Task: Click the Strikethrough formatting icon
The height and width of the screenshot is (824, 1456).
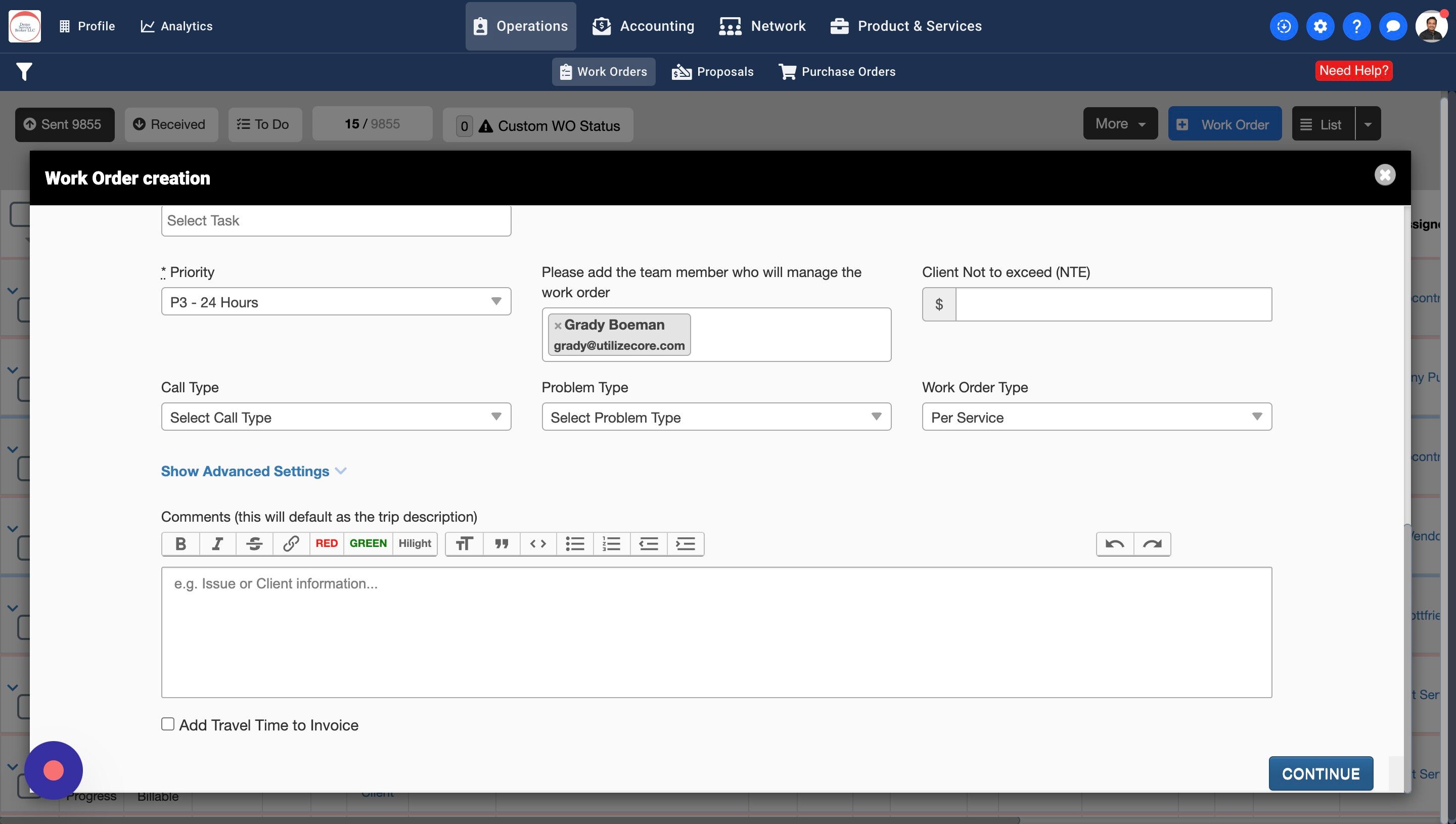Action: pyautogui.click(x=254, y=544)
